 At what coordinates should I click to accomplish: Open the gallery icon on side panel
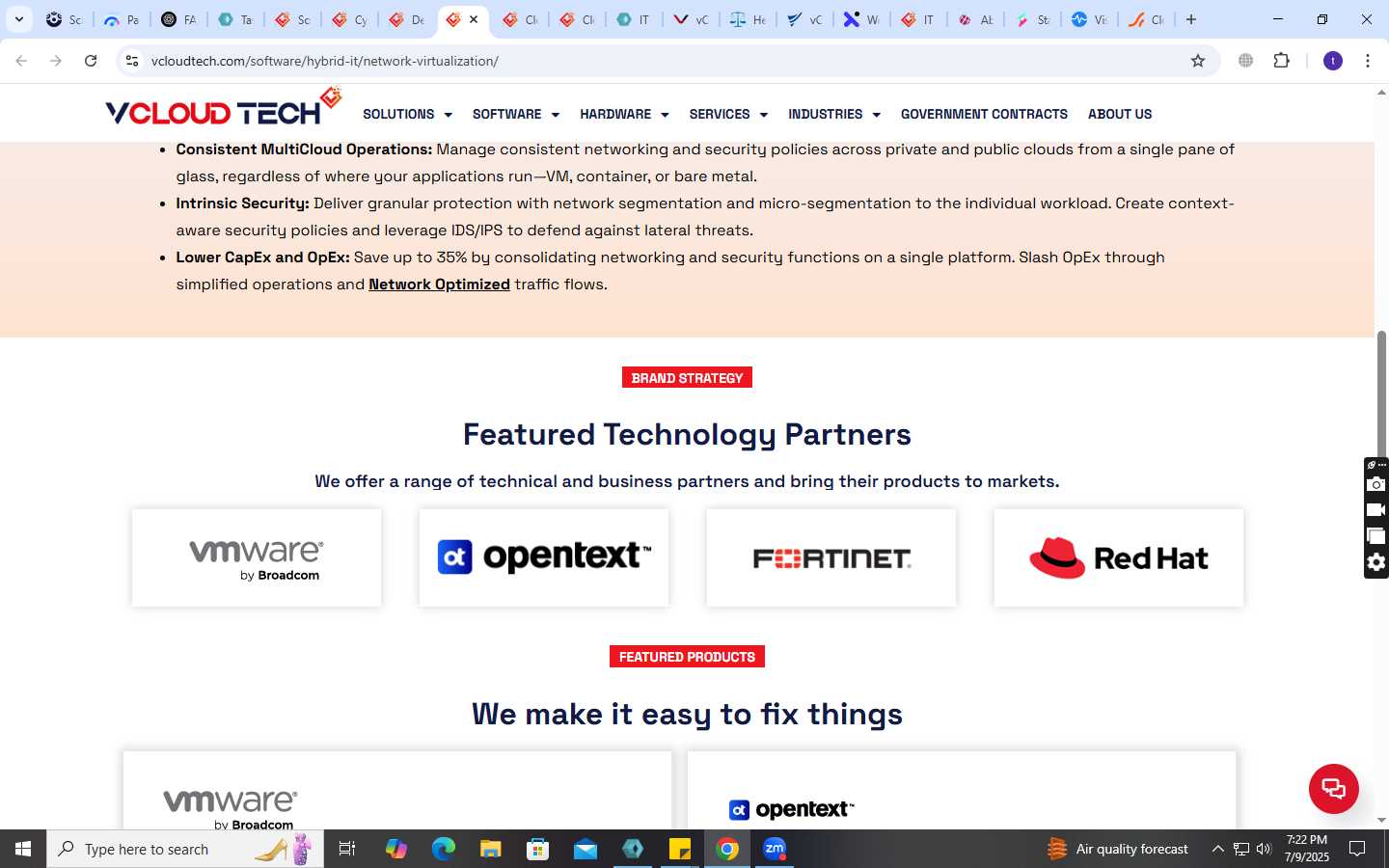pos(1376,536)
